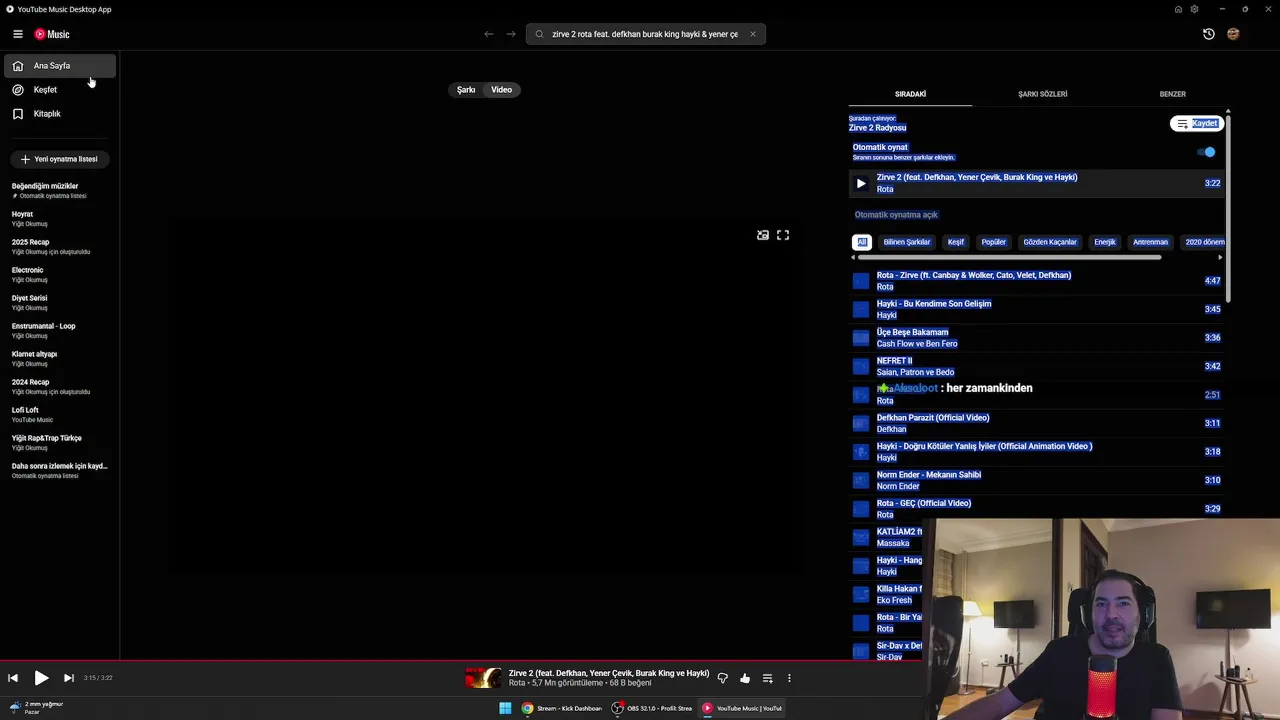This screenshot has width=1280, height=720.
Task: Switch player to Video mode
Action: click(x=501, y=90)
